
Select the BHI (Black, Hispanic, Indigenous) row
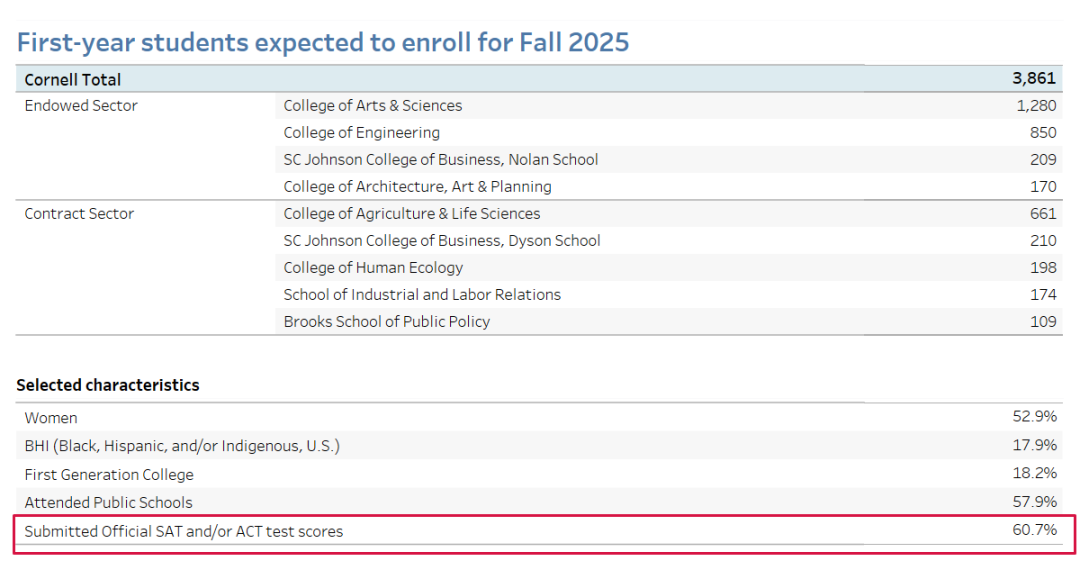182,446
